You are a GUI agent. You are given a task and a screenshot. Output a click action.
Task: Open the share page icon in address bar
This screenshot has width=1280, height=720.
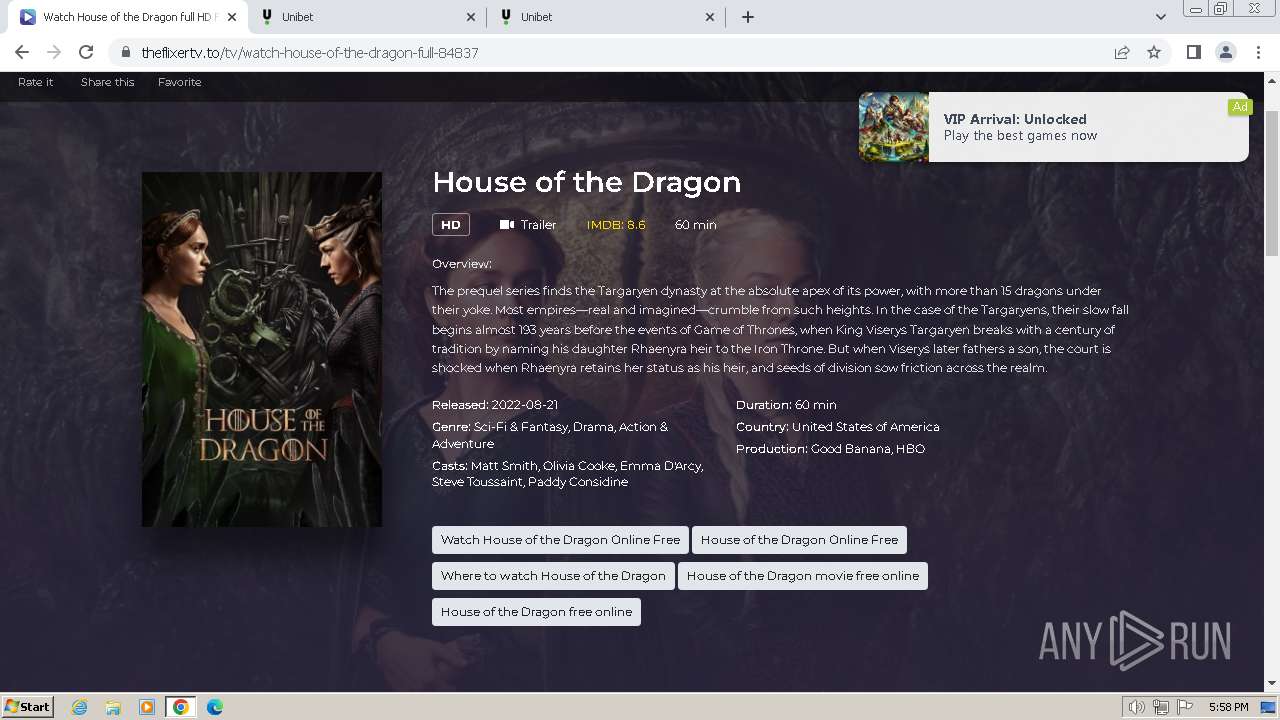coord(1122,52)
